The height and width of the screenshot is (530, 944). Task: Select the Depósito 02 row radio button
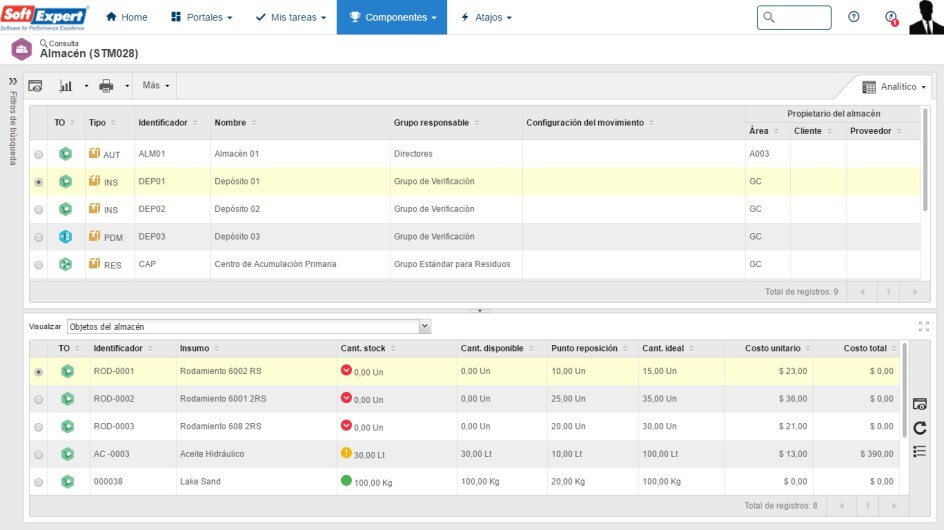39,210
